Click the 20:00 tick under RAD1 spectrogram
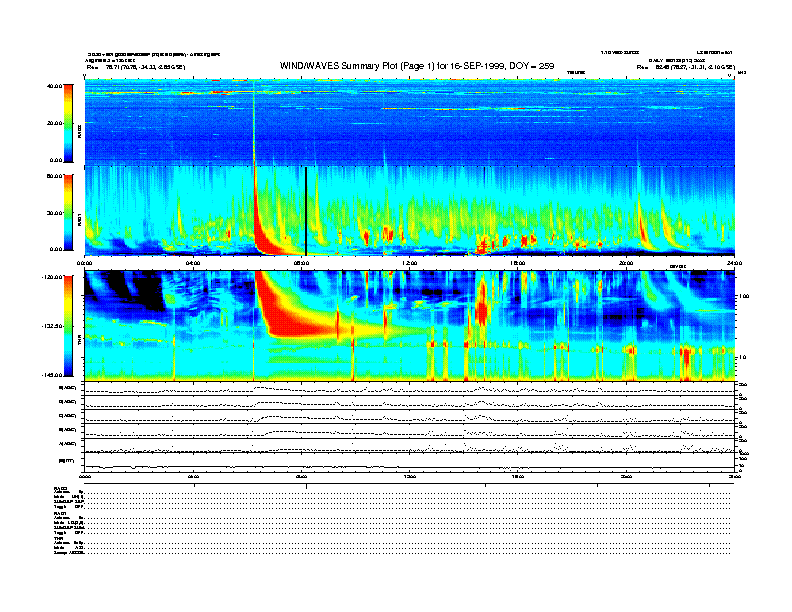The image size is (792, 612). point(626,263)
